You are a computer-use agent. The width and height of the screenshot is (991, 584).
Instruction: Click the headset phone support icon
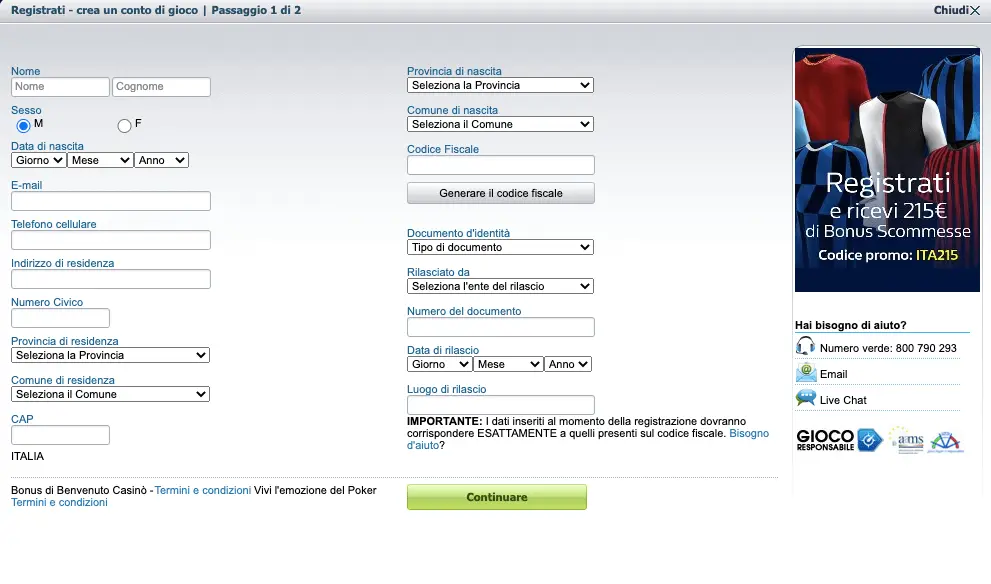[805, 346]
